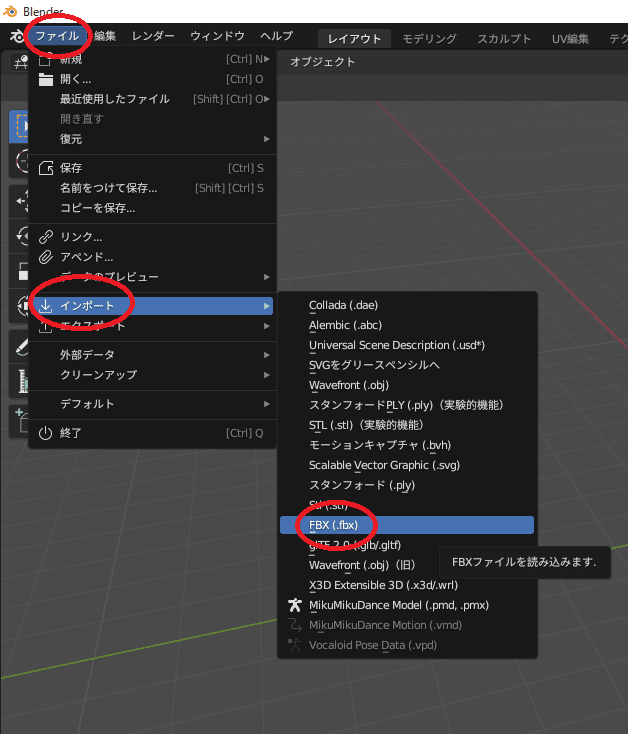Choose STL (.stl) (実験的機能) importer
Viewport: 628px width, 734px height.
(x=407, y=425)
